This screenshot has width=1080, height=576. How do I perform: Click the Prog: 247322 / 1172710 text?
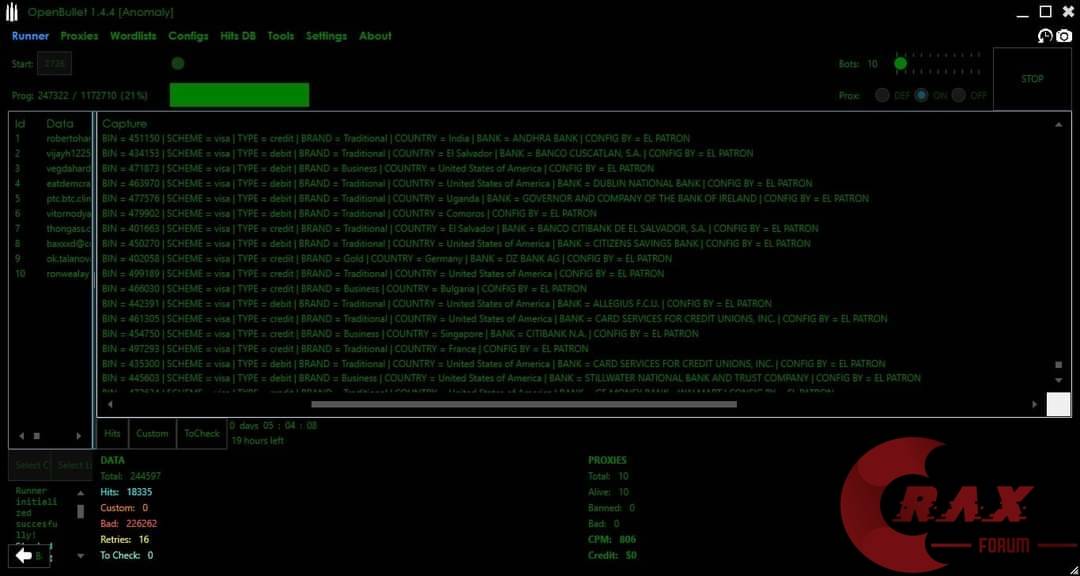(80, 96)
